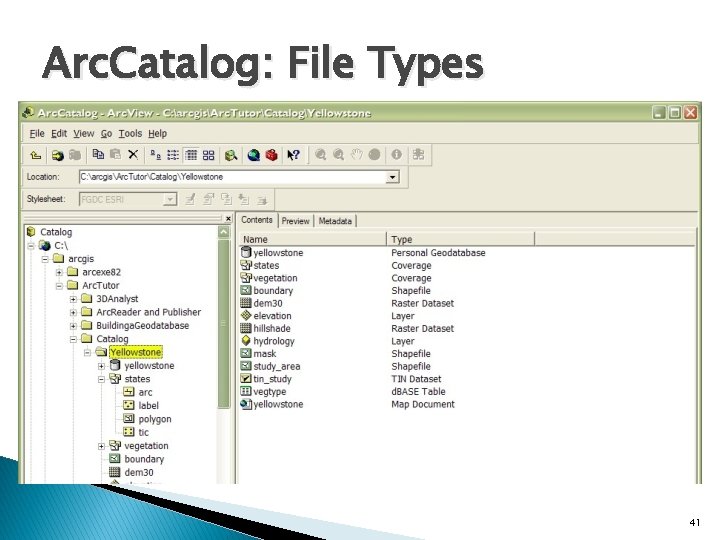Screen dimensions: 720x540
Task: Click the Export Metadata icon
Action: tap(262, 200)
